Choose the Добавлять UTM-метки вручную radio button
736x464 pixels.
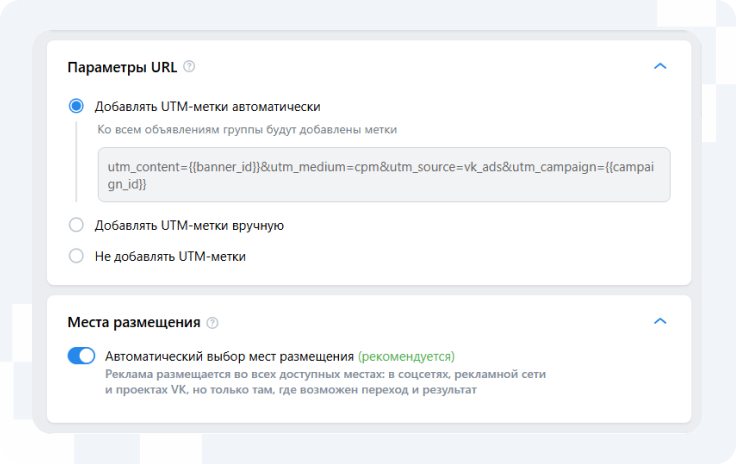pyautogui.click(x=76, y=225)
